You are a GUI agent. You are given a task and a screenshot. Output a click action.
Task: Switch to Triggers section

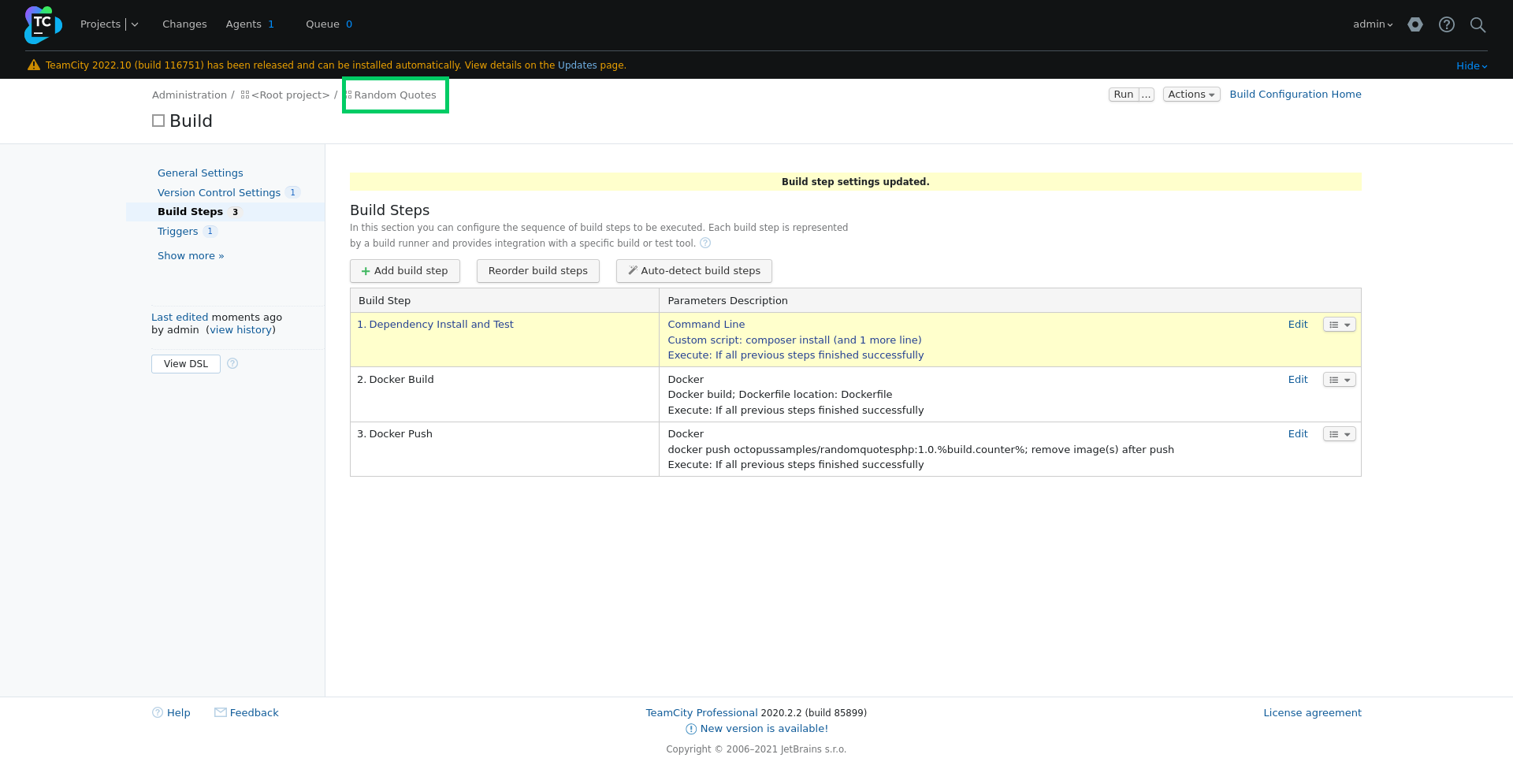tap(178, 232)
